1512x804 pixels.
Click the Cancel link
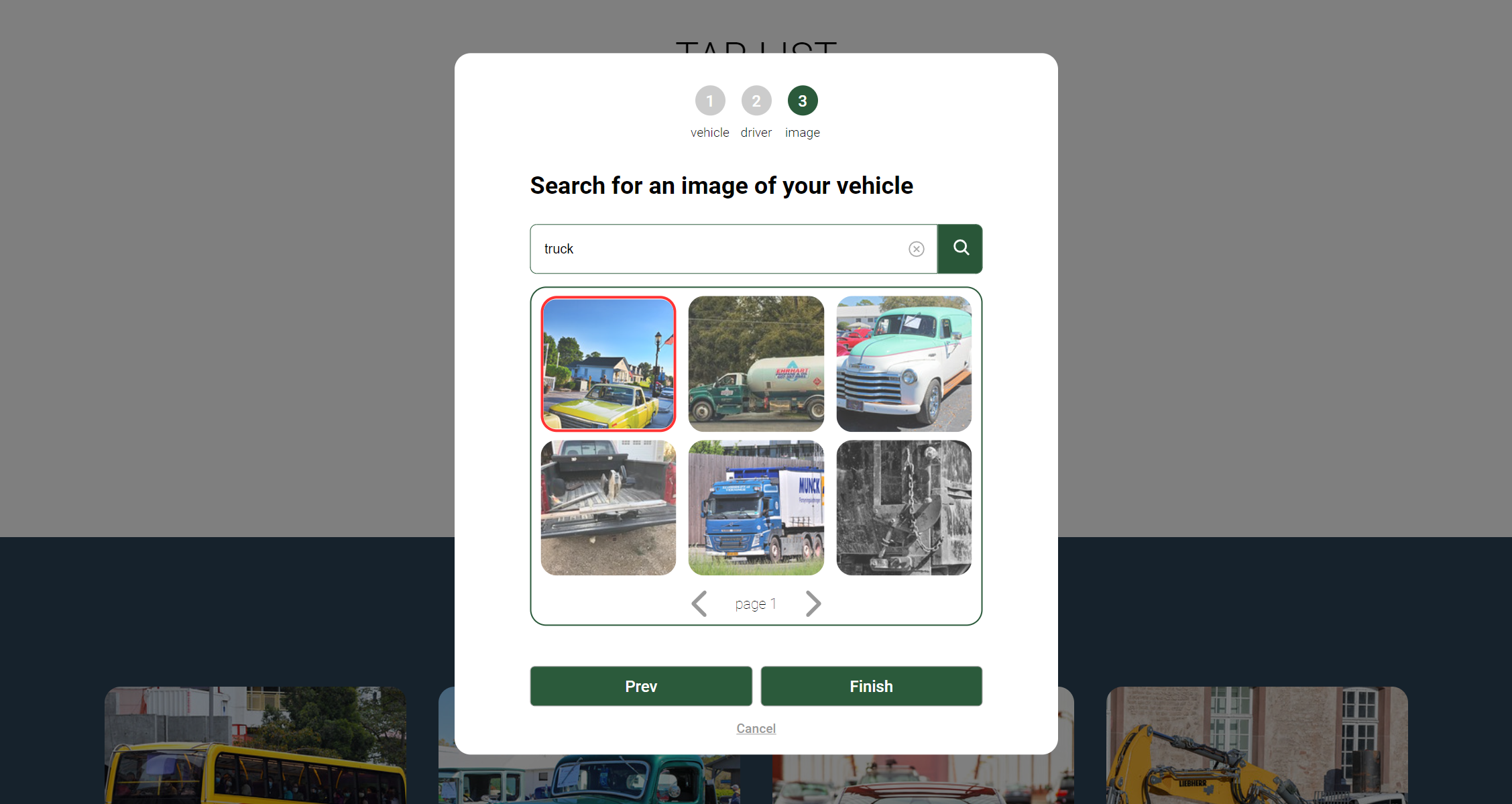[x=756, y=728]
